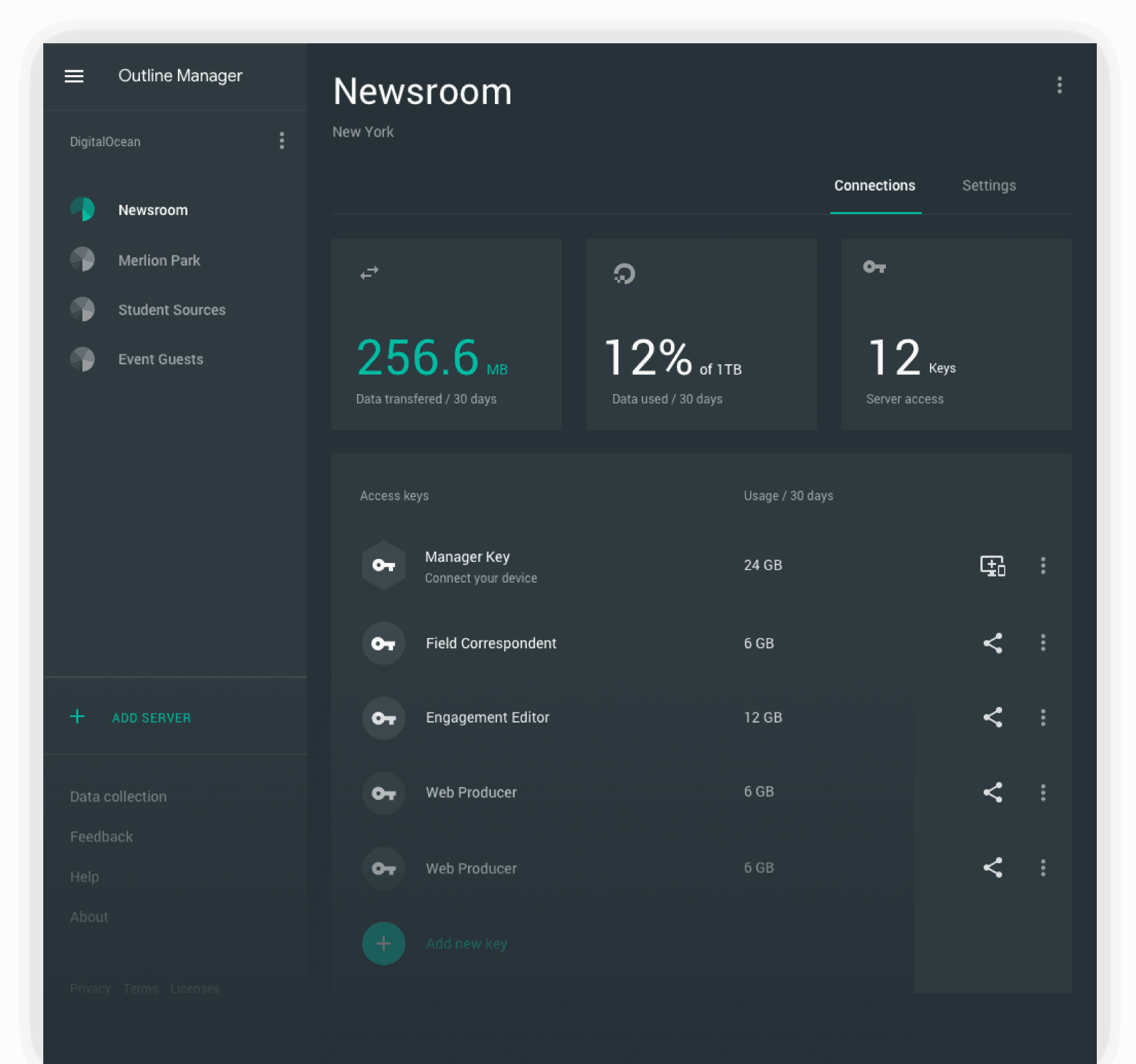1136x1064 pixels.
Task: Click the Manager Key hexagon key icon
Action: point(383,566)
